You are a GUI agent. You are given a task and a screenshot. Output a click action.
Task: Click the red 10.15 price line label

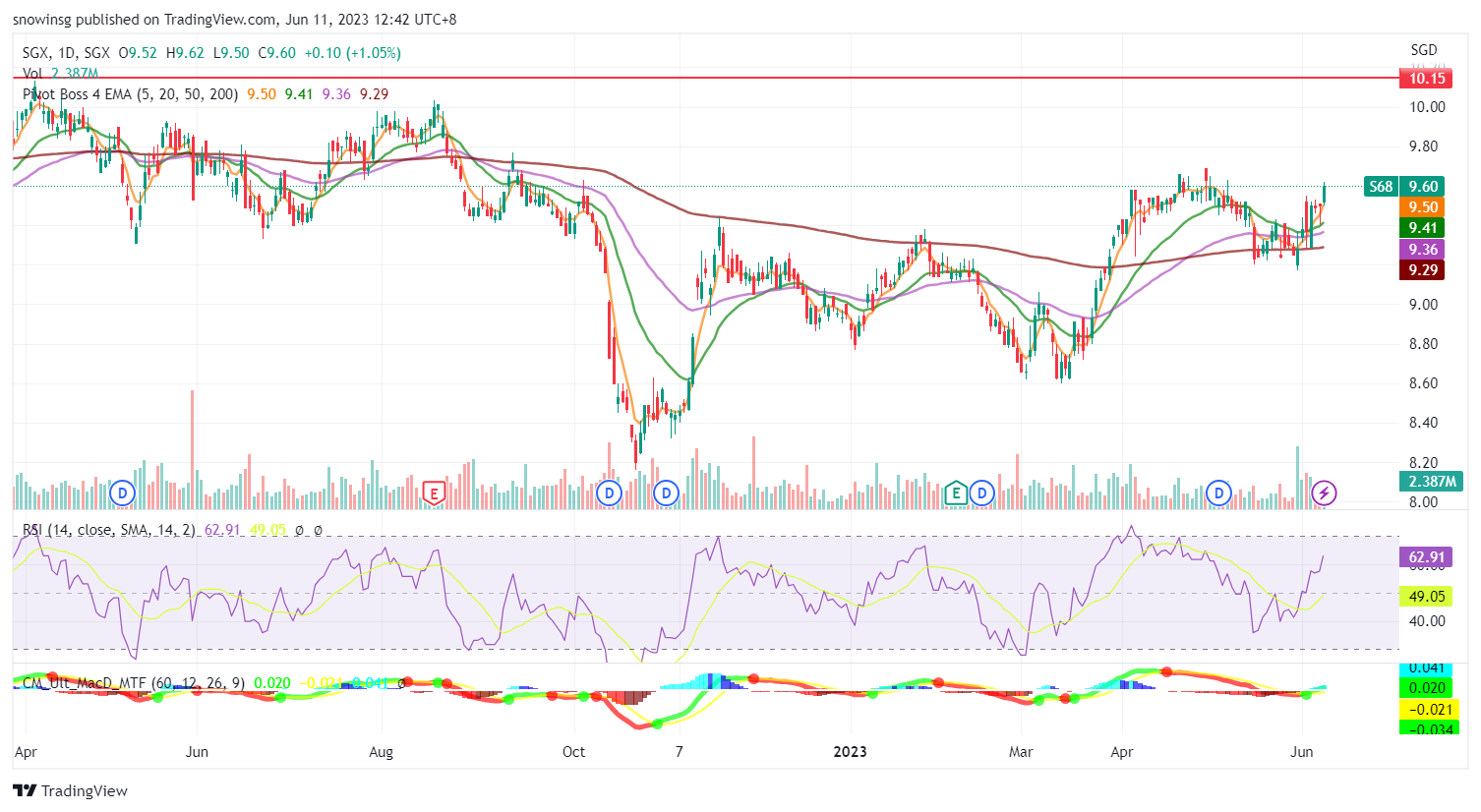1427,79
